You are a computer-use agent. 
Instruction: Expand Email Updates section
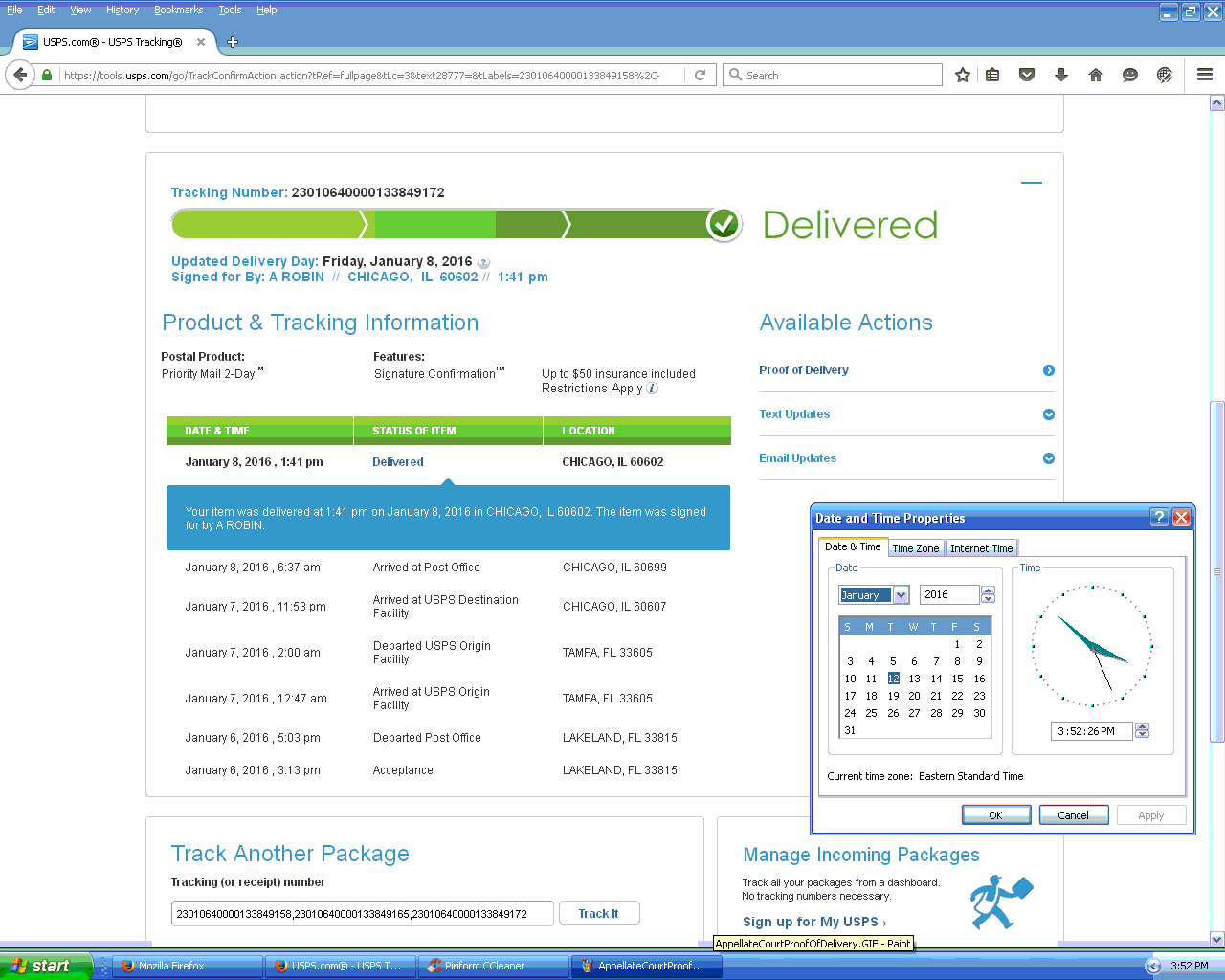(1049, 458)
